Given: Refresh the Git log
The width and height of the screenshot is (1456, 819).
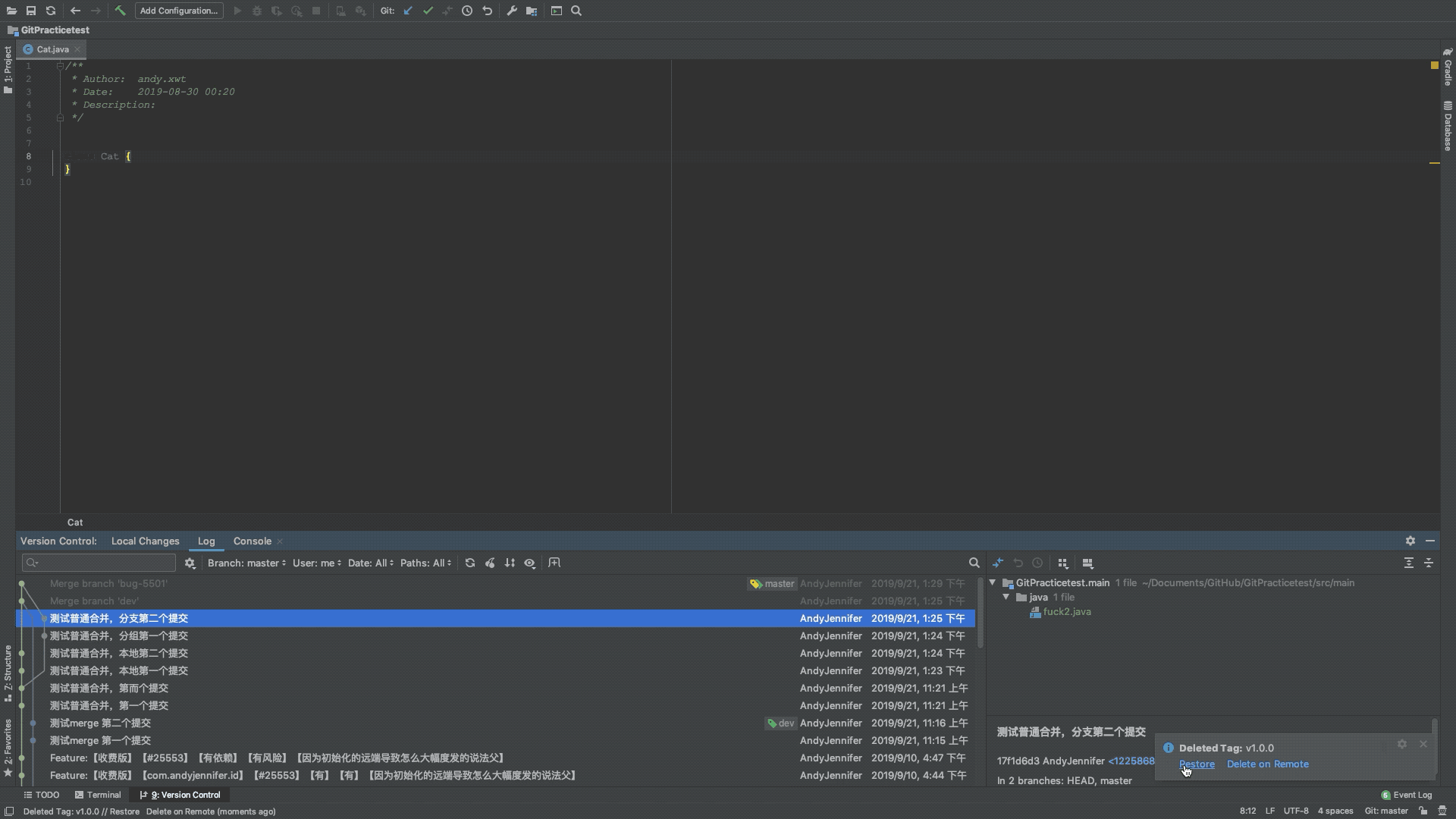Looking at the screenshot, I should 470,563.
